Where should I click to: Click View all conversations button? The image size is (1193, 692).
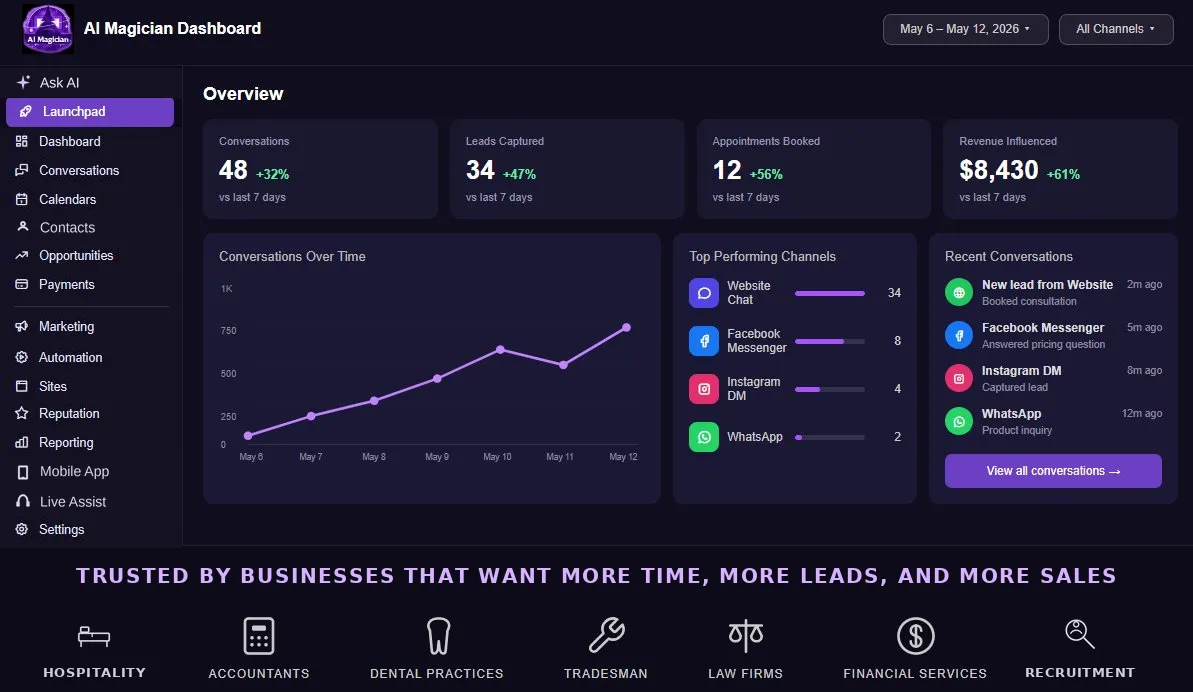point(1053,471)
